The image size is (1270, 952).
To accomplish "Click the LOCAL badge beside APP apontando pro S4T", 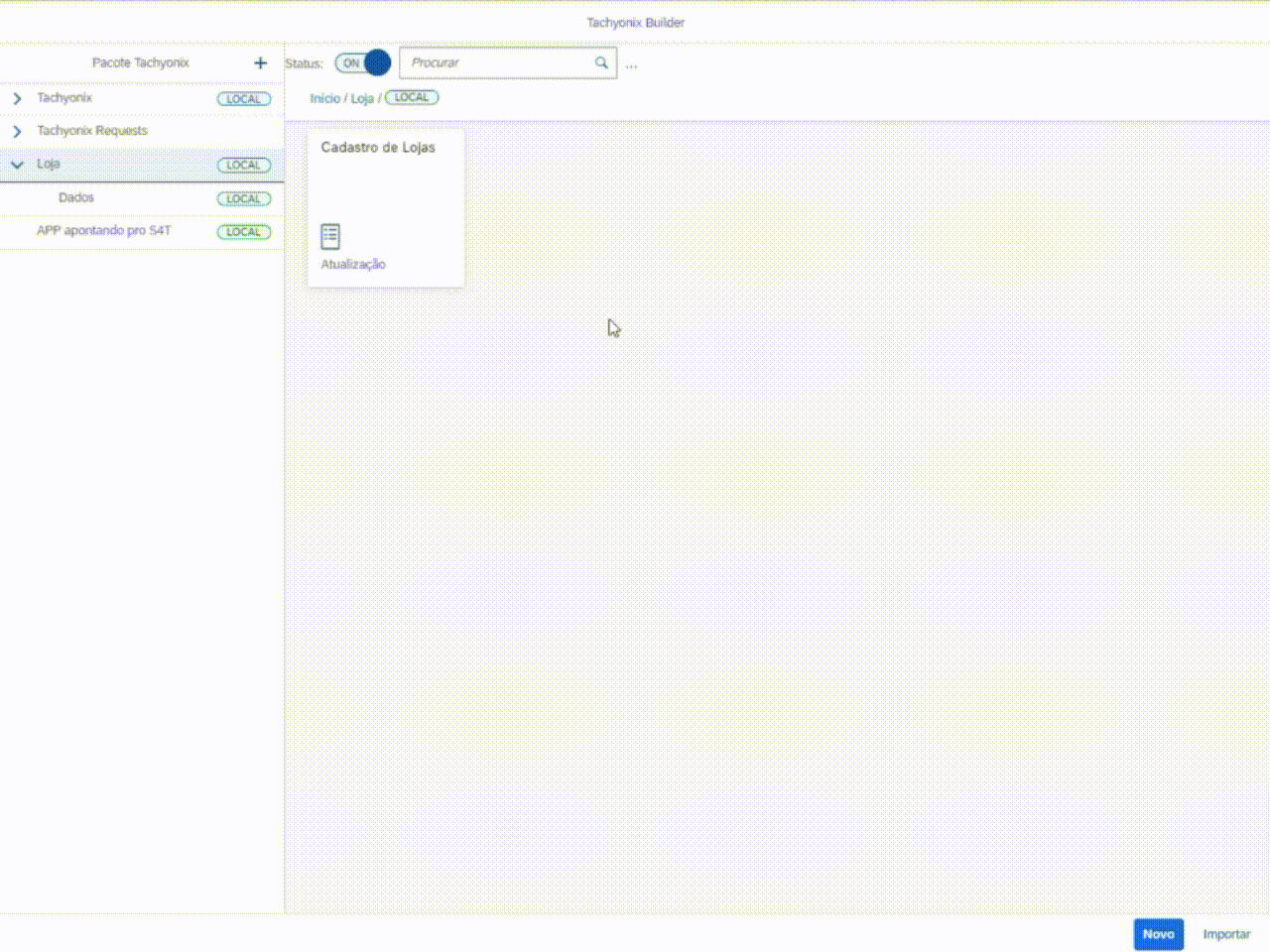I will [x=243, y=232].
